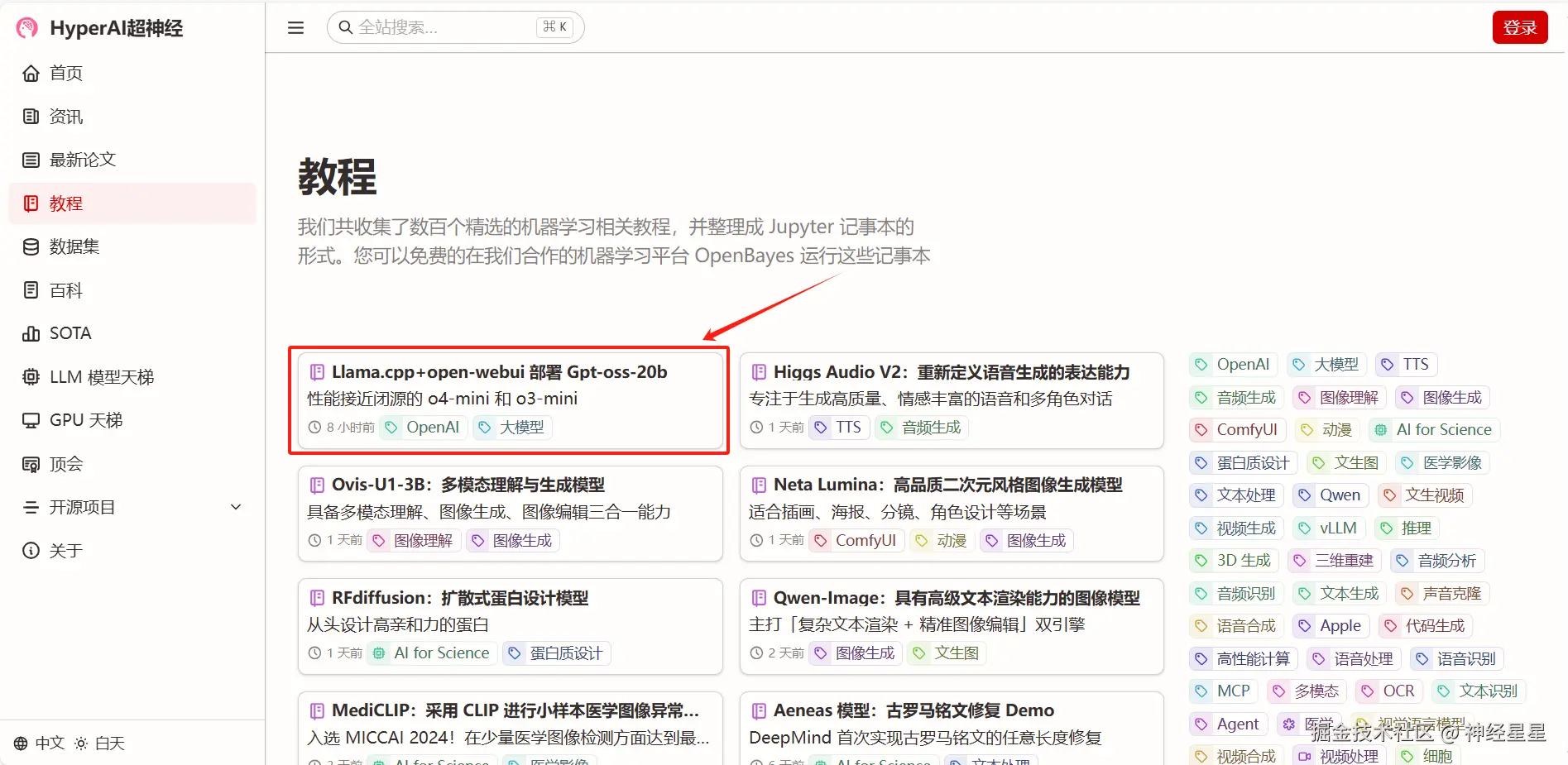Click the OpenAI tag on Llama.cpp card
Screen dimensions: 1568x765
(423, 428)
